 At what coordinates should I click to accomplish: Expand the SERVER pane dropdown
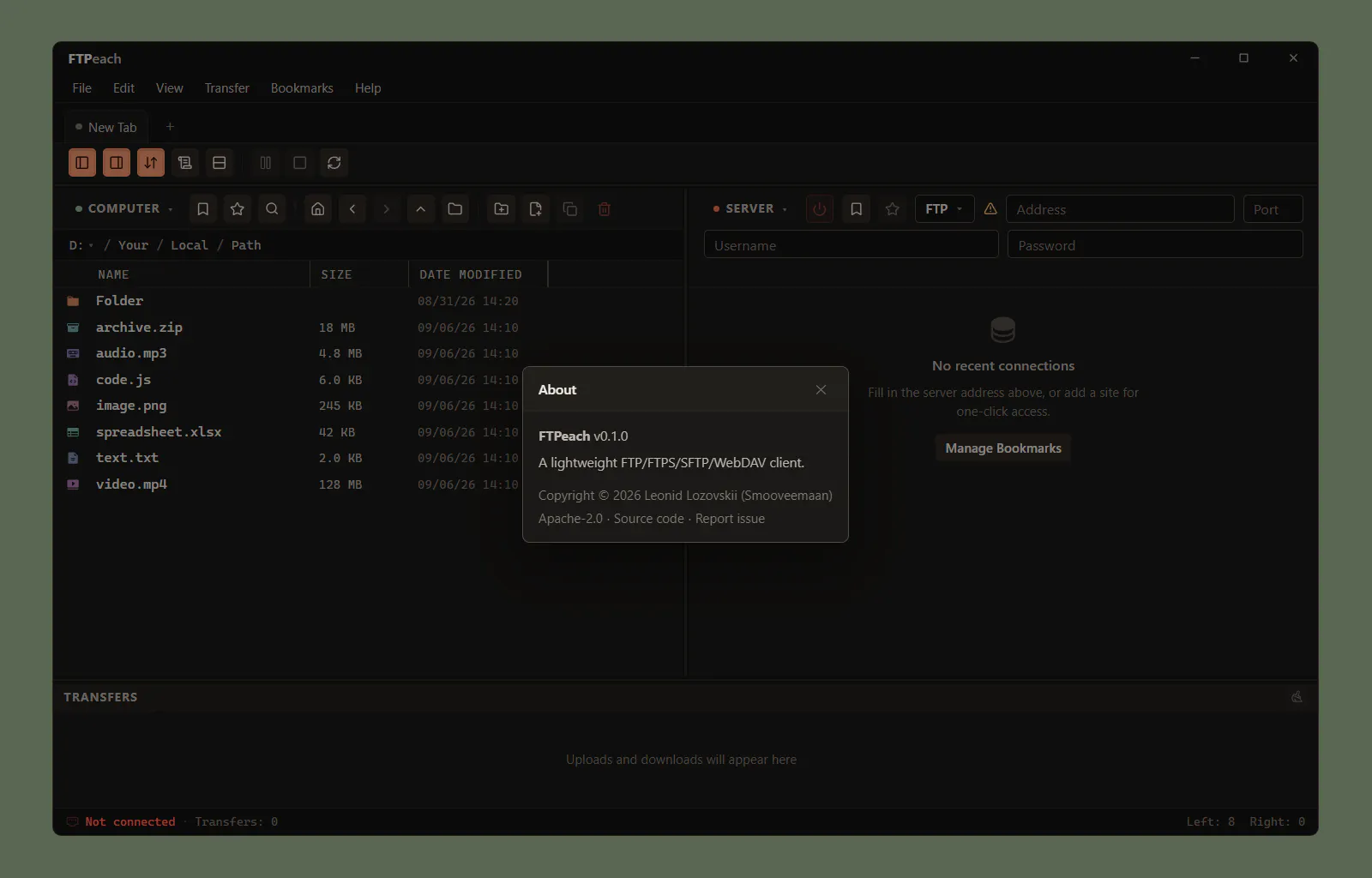750,209
